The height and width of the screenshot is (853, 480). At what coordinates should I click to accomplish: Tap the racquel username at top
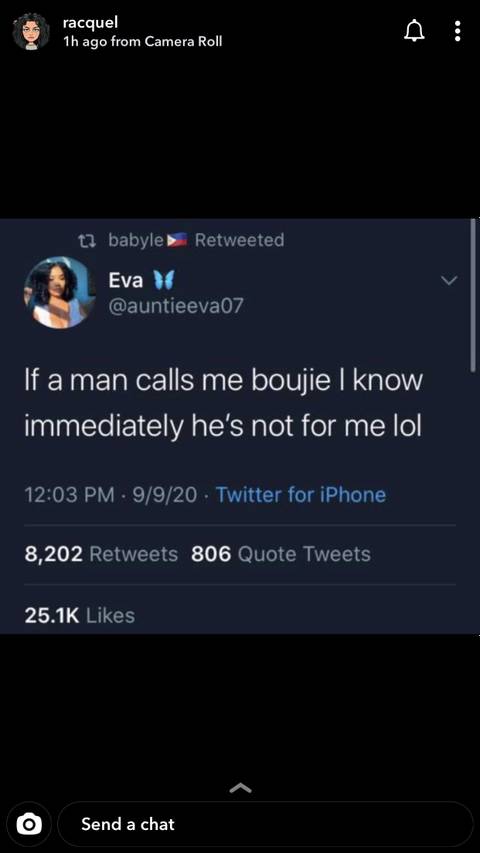[90, 23]
